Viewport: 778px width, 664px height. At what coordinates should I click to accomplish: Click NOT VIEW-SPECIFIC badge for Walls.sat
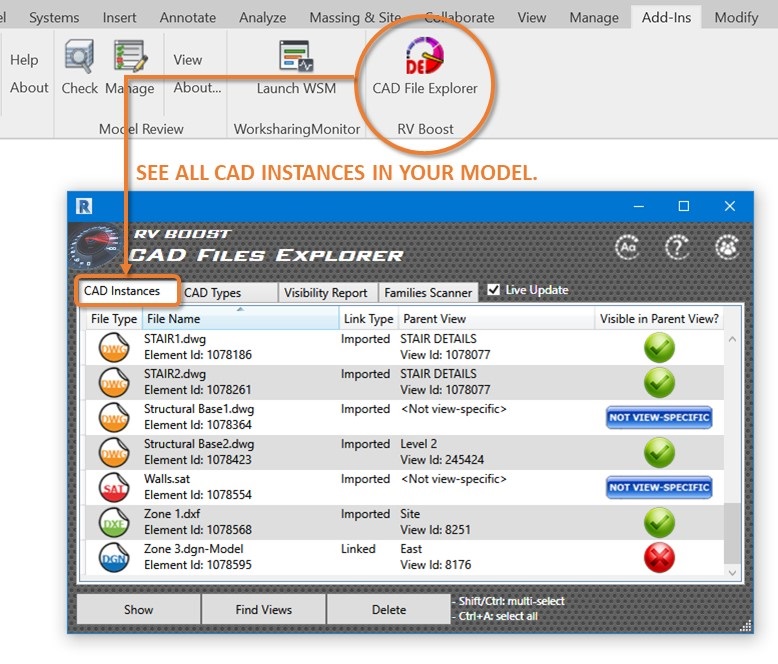659,487
